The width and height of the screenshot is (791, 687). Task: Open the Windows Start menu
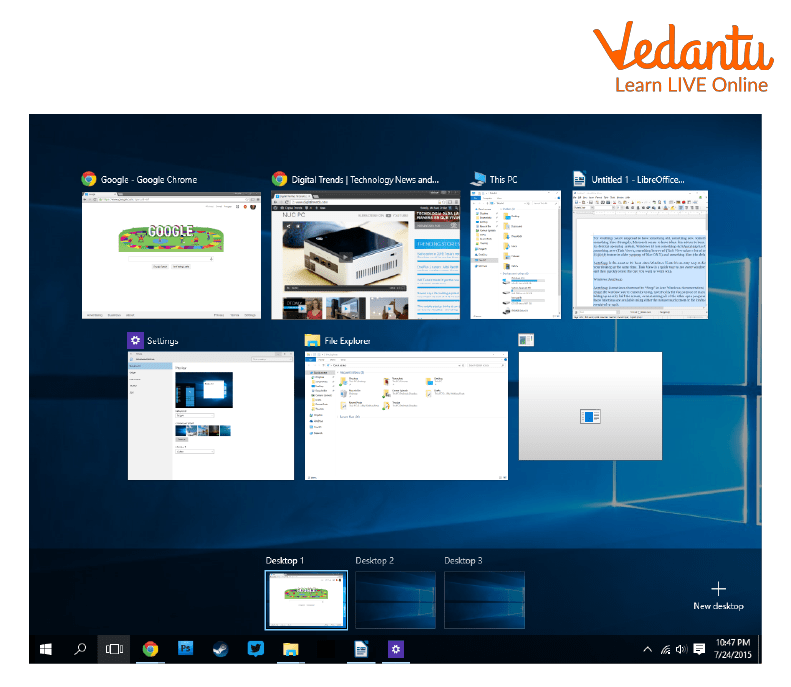46,649
